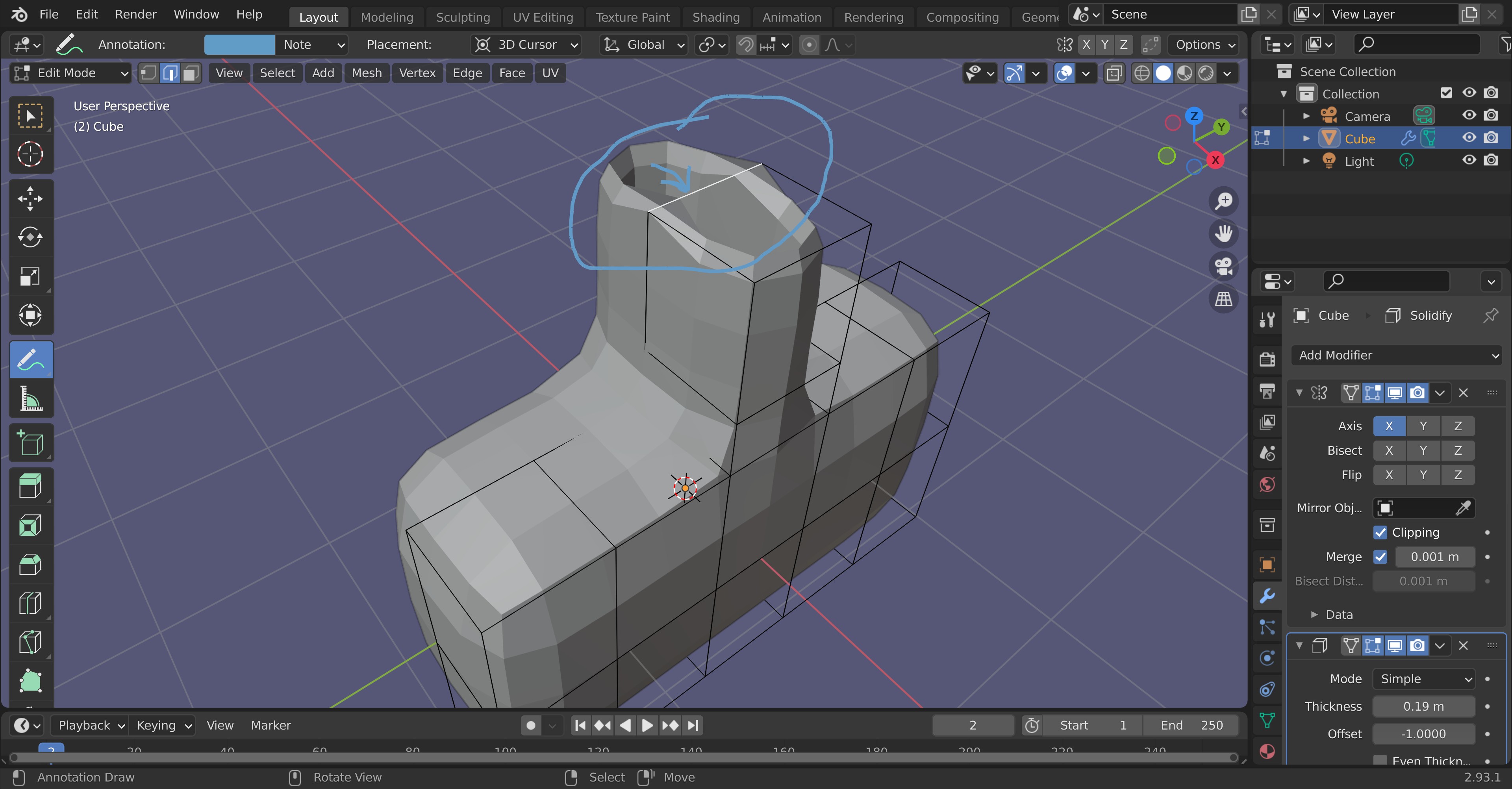The image size is (1512, 789).
Task: Open the Marker menu in timeline
Action: [271, 726]
